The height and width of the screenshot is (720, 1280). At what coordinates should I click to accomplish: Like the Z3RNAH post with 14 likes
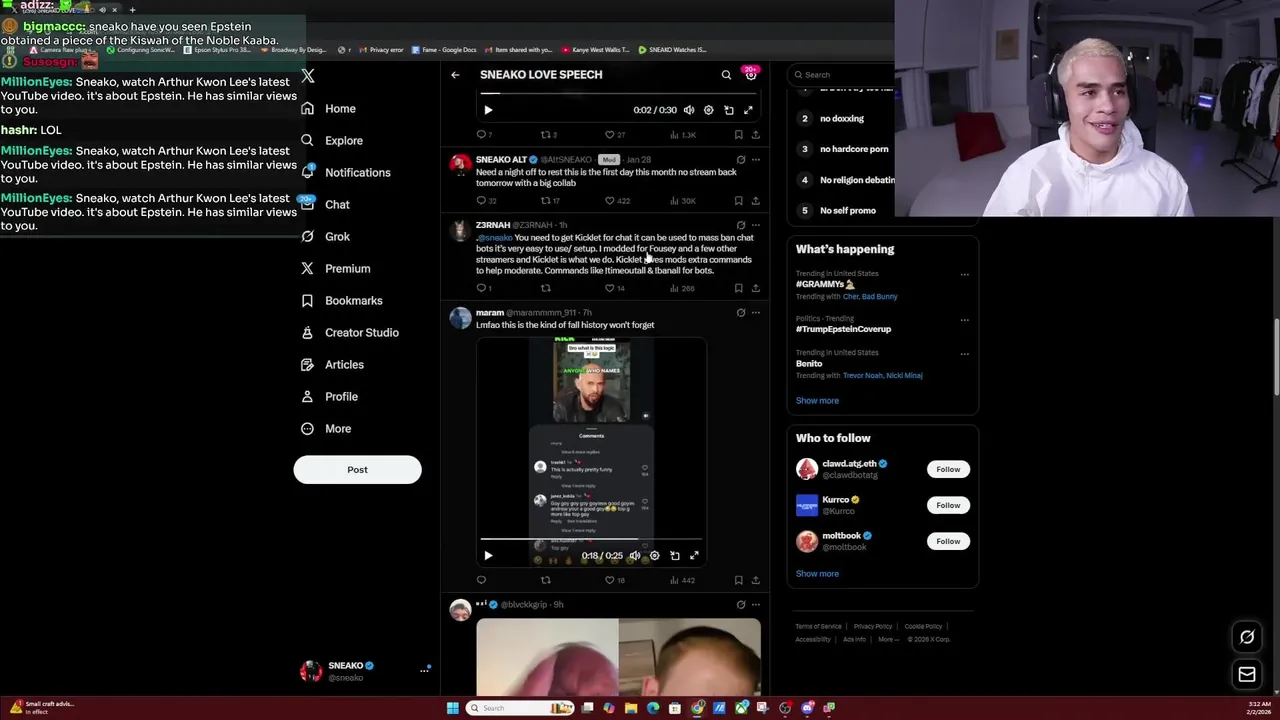[x=614, y=288]
